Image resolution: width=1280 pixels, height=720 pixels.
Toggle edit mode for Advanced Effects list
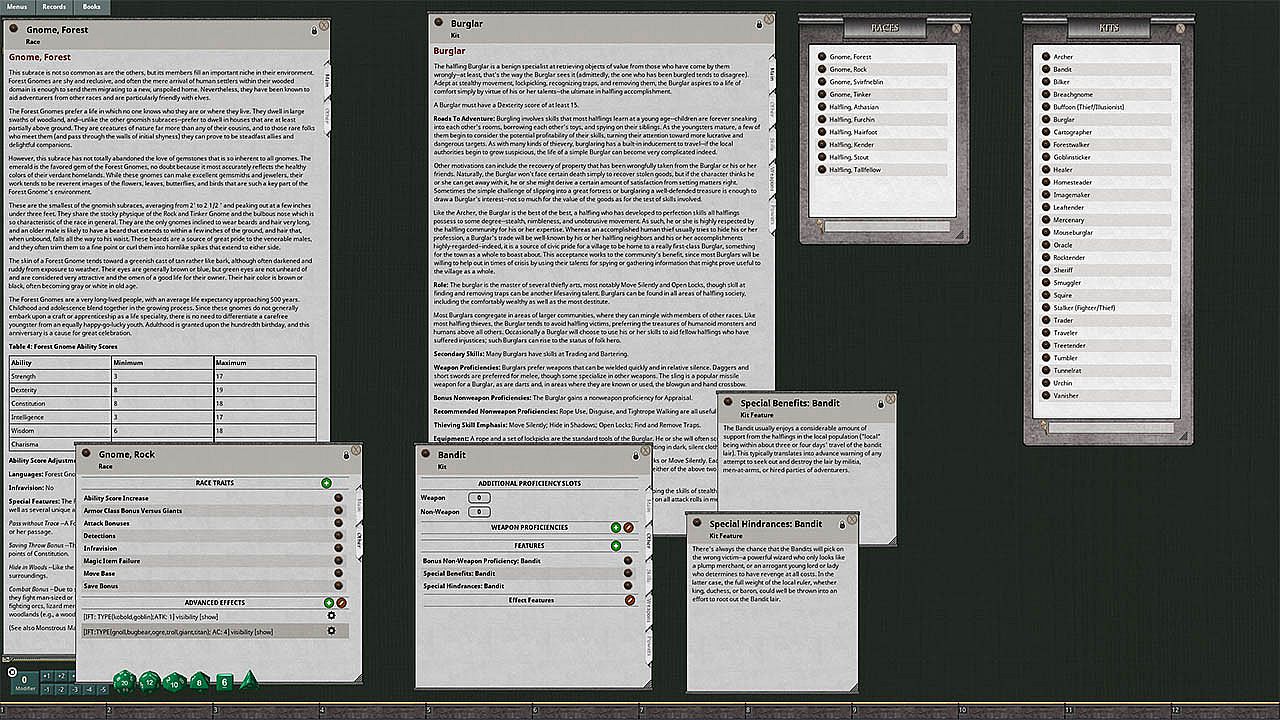point(342,603)
